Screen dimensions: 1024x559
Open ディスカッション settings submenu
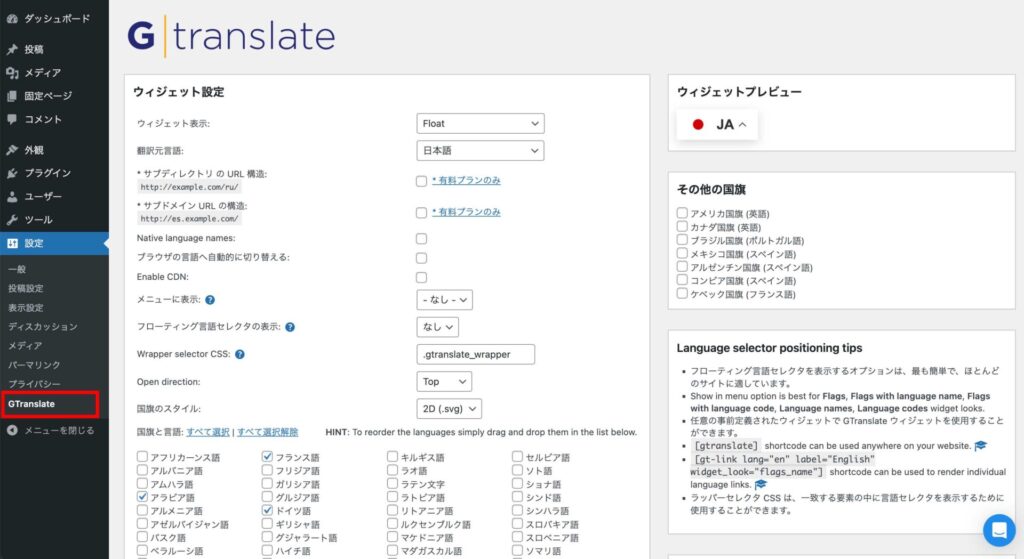(42, 327)
